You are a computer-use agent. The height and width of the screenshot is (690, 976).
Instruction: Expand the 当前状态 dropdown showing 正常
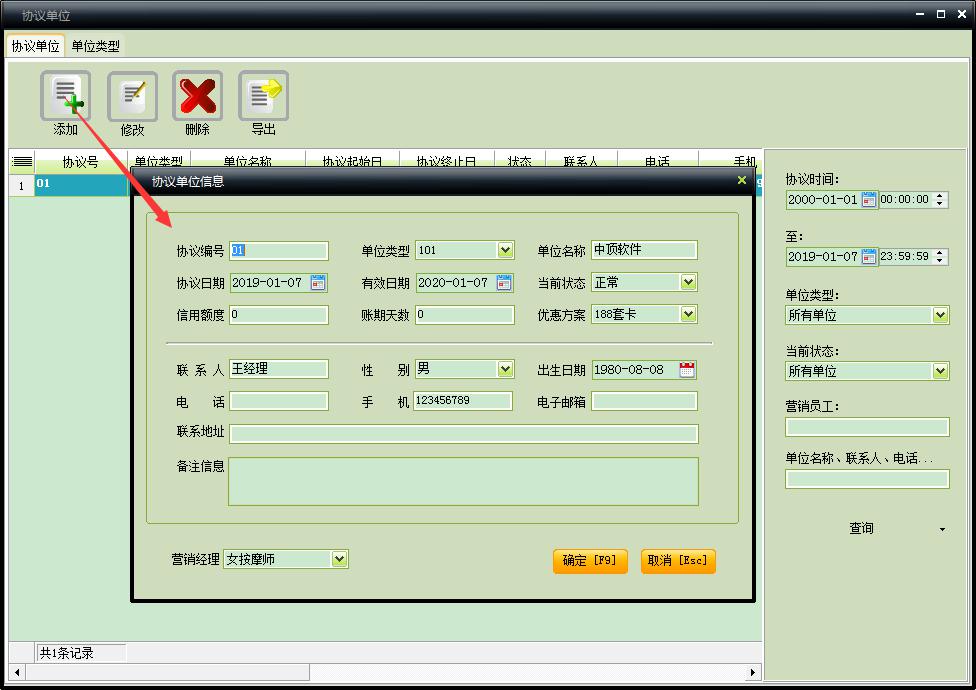pos(688,283)
